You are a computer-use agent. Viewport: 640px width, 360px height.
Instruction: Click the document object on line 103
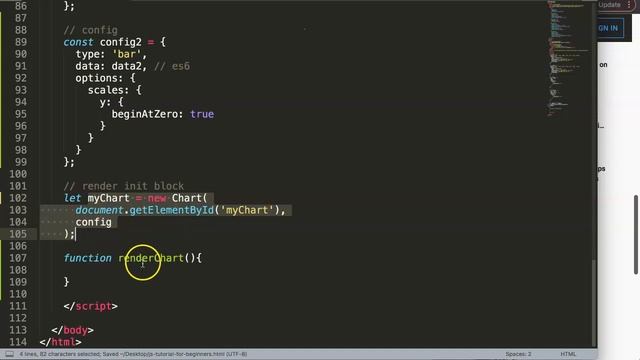click(99, 210)
